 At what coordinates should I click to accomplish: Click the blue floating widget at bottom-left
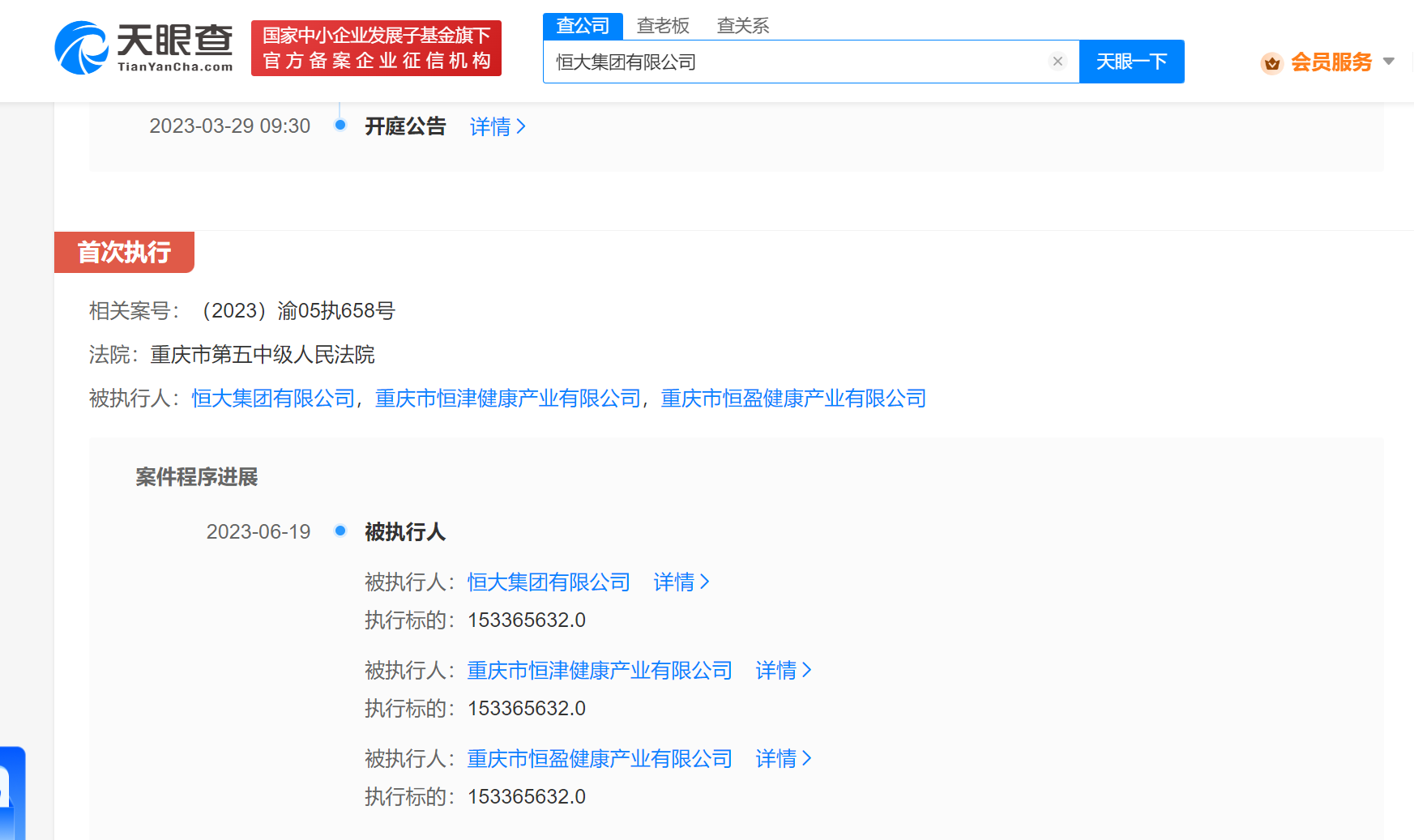pyautogui.click(x=11, y=794)
